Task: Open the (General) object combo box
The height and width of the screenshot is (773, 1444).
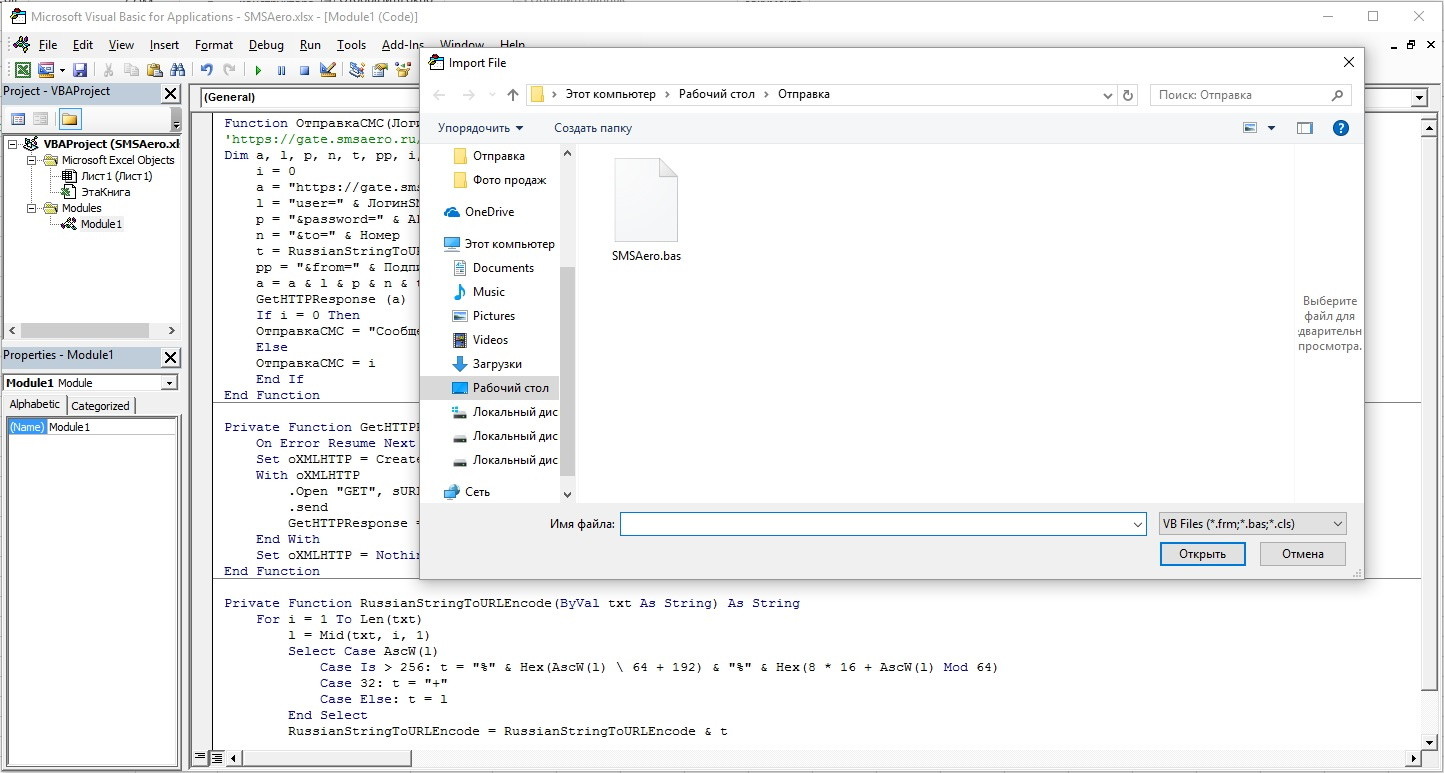Action: click(308, 97)
